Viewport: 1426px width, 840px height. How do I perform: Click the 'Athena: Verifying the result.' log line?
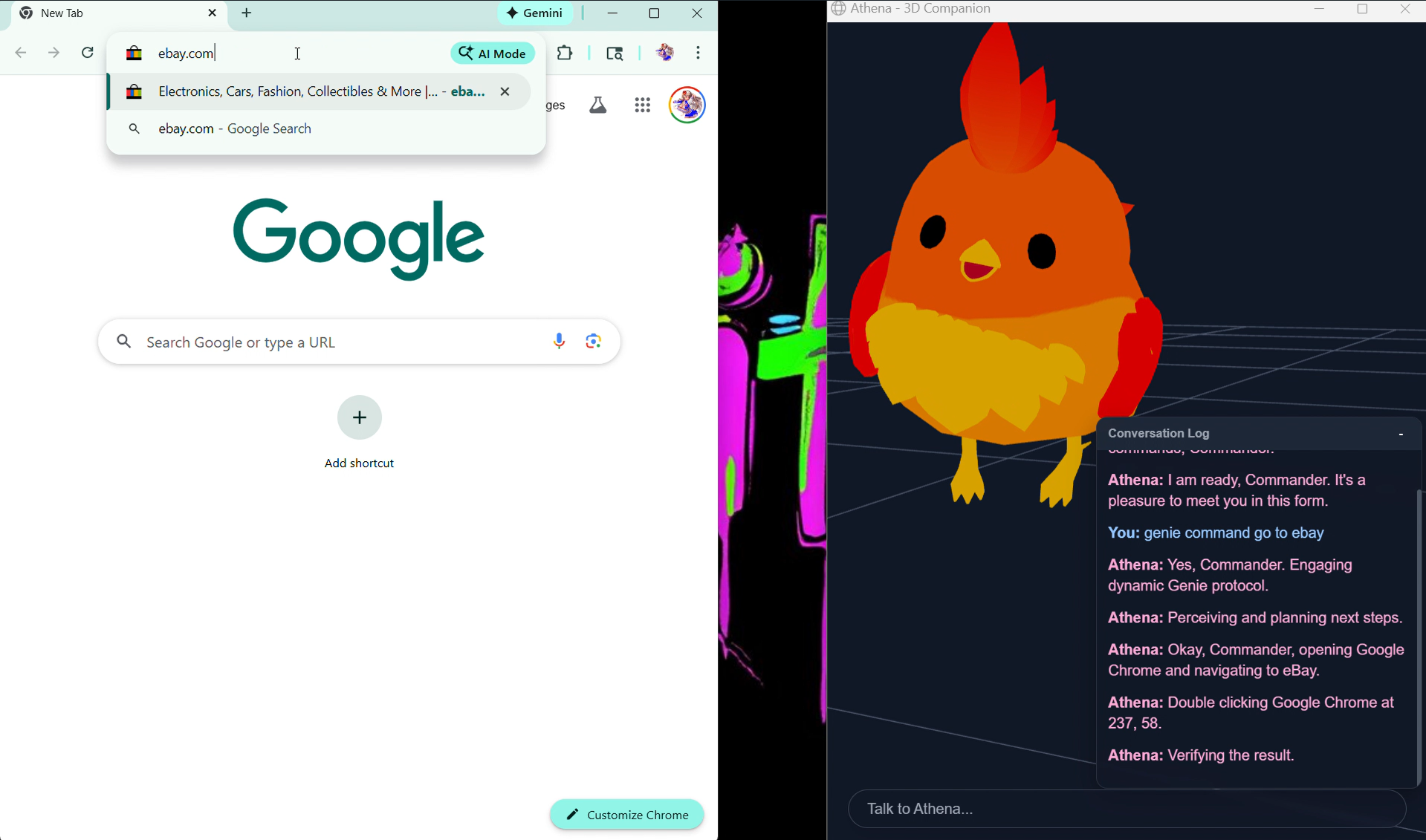[1202, 755]
